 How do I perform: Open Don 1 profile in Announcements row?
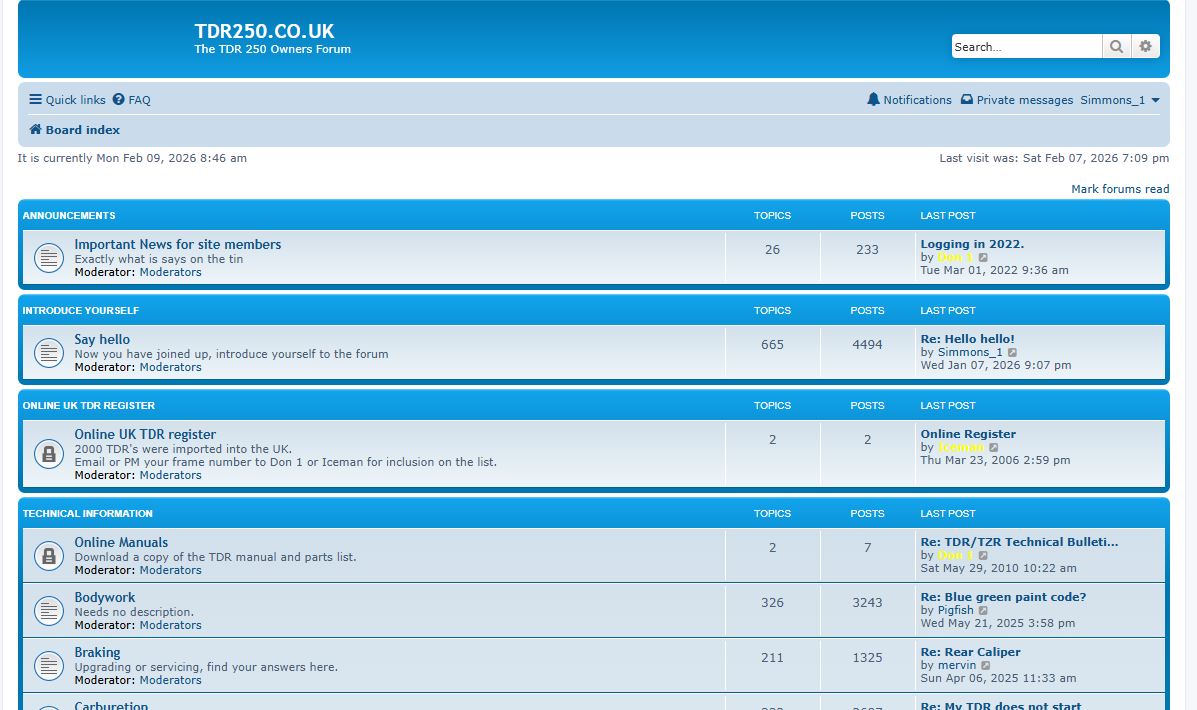point(955,257)
